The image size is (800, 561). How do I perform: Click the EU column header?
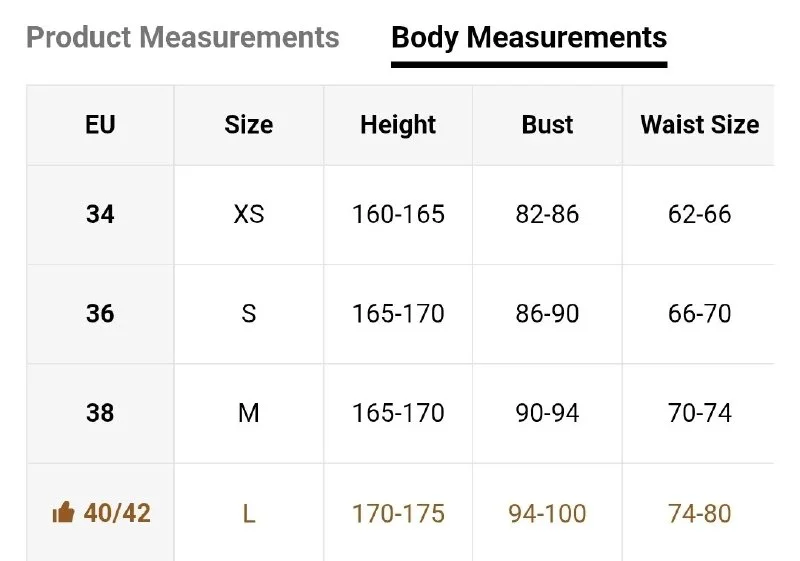click(100, 124)
